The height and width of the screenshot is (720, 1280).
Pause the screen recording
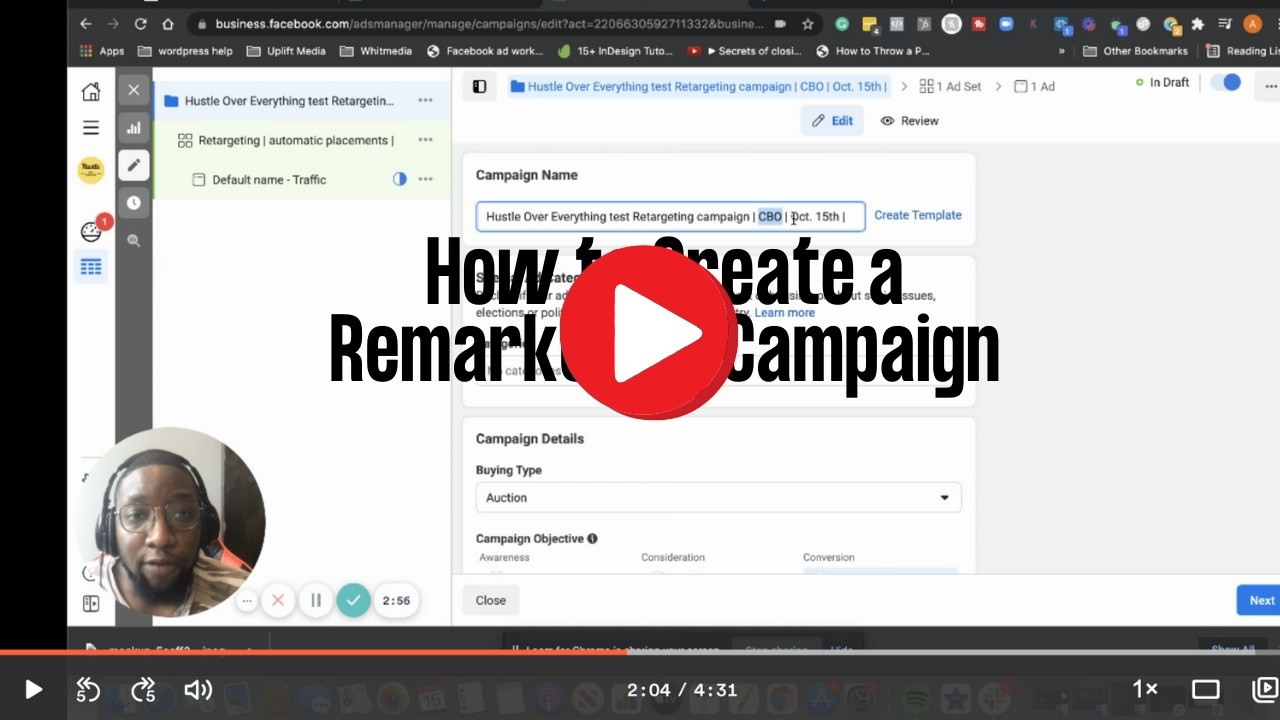[316, 601]
